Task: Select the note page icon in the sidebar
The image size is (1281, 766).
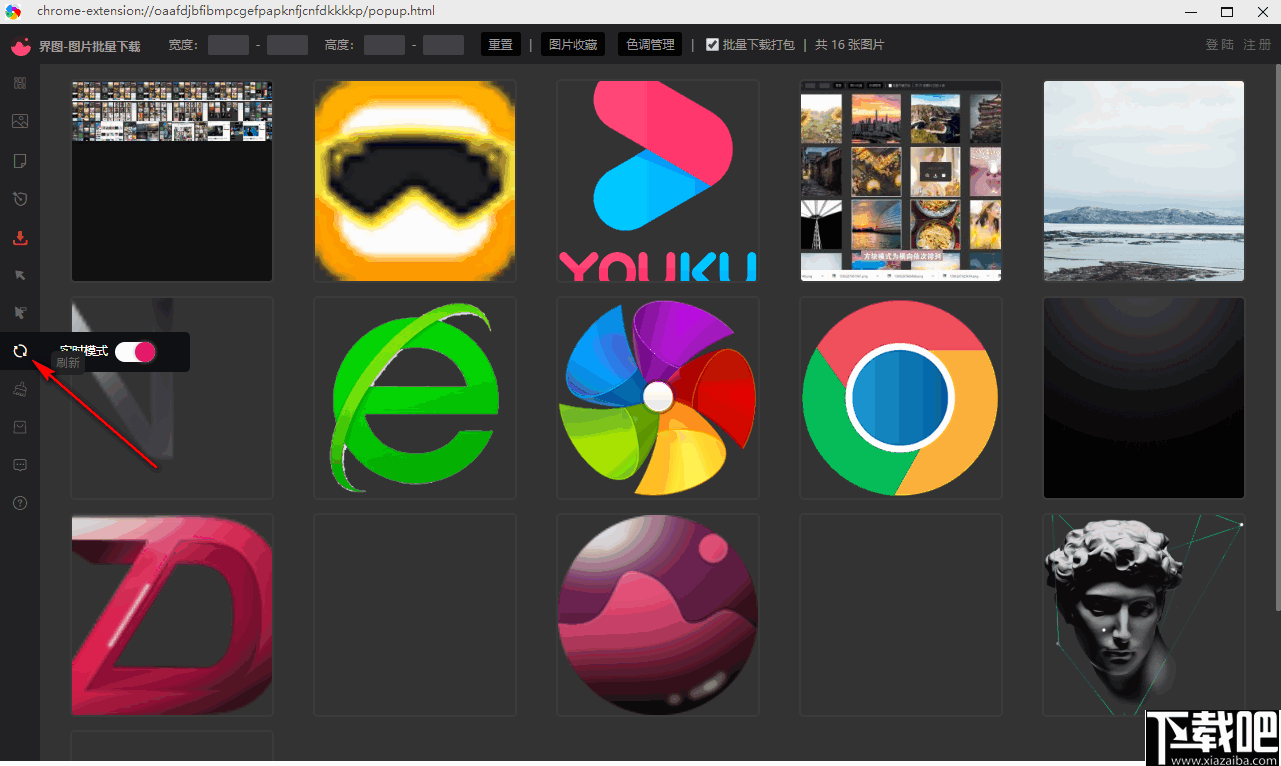Action: [x=20, y=161]
